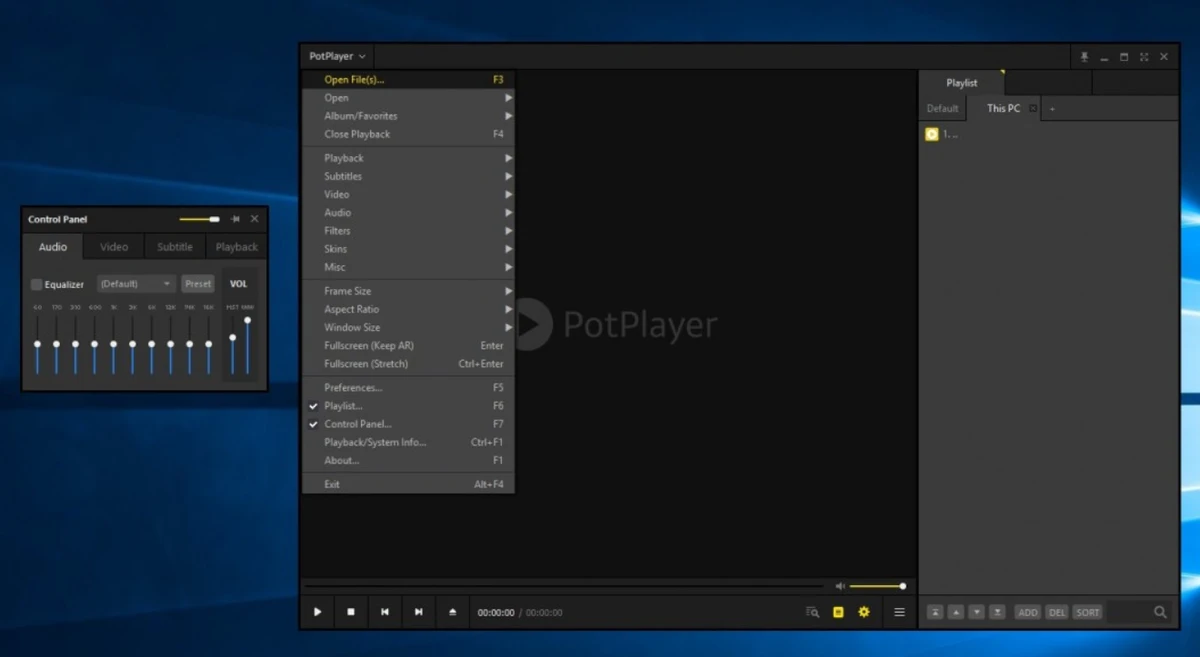Expand the Video submenu in main menu
1200x657 pixels.
pos(408,194)
